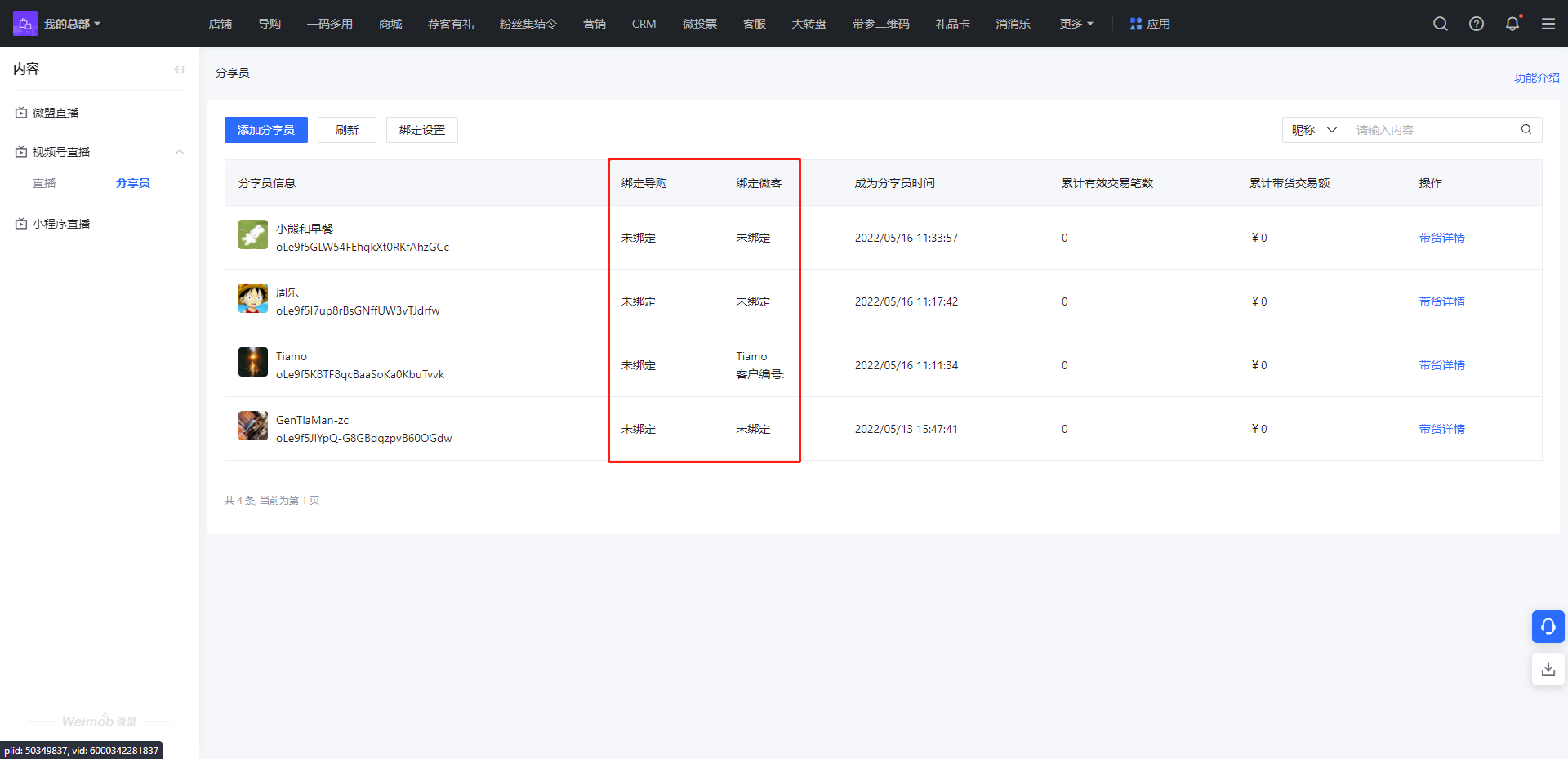Click the 添加分享员 button
The height and width of the screenshot is (759, 1568).
click(266, 130)
